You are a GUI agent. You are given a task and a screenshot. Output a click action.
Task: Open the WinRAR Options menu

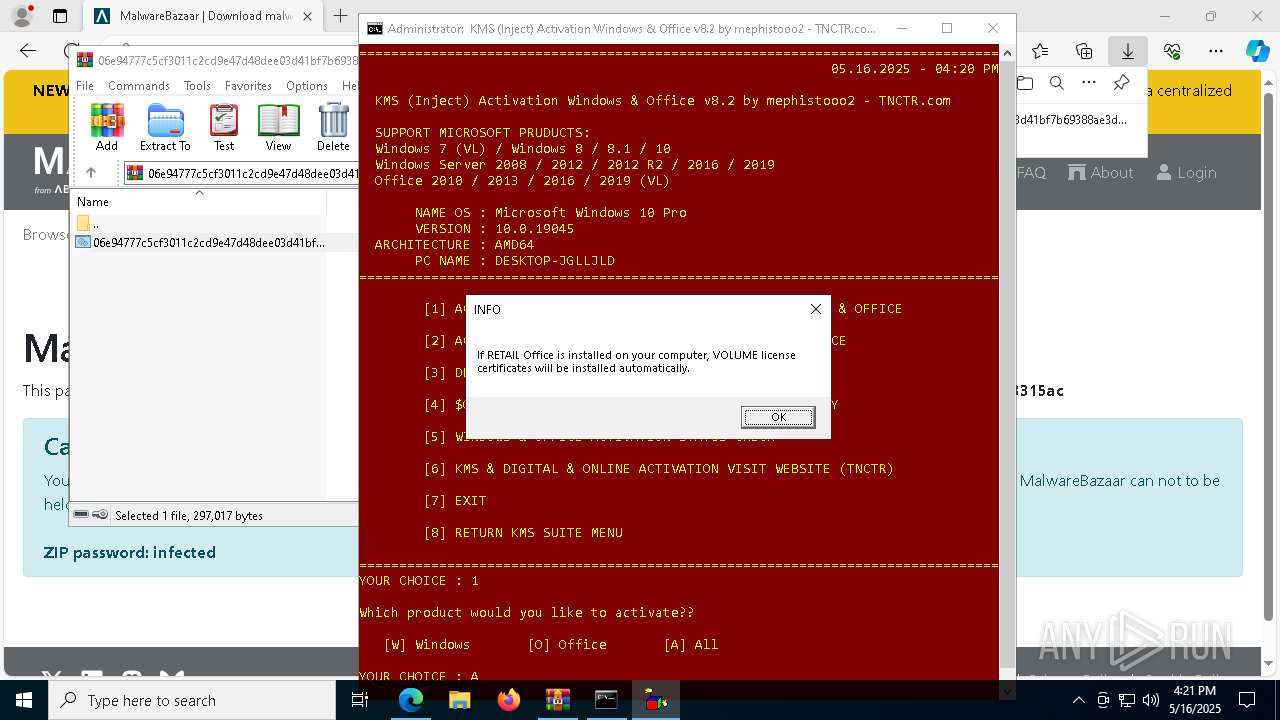[307, 86]
